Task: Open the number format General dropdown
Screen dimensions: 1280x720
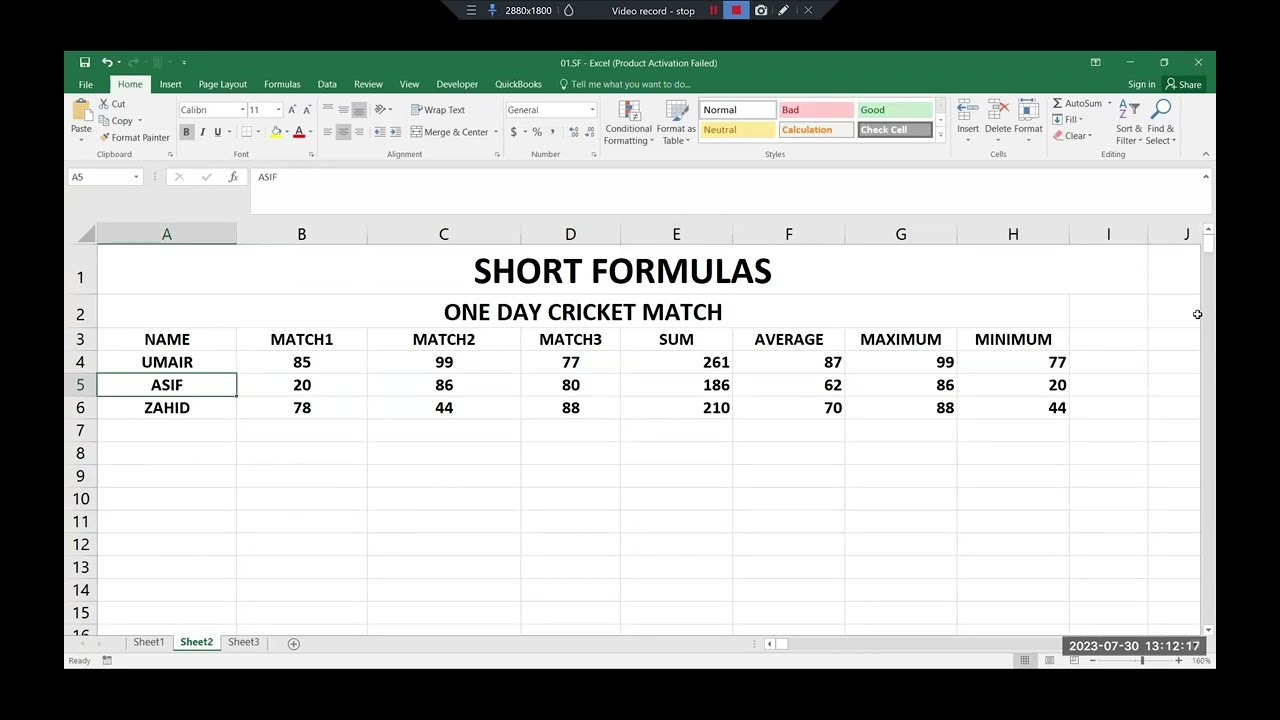Action: coord(591,110)
